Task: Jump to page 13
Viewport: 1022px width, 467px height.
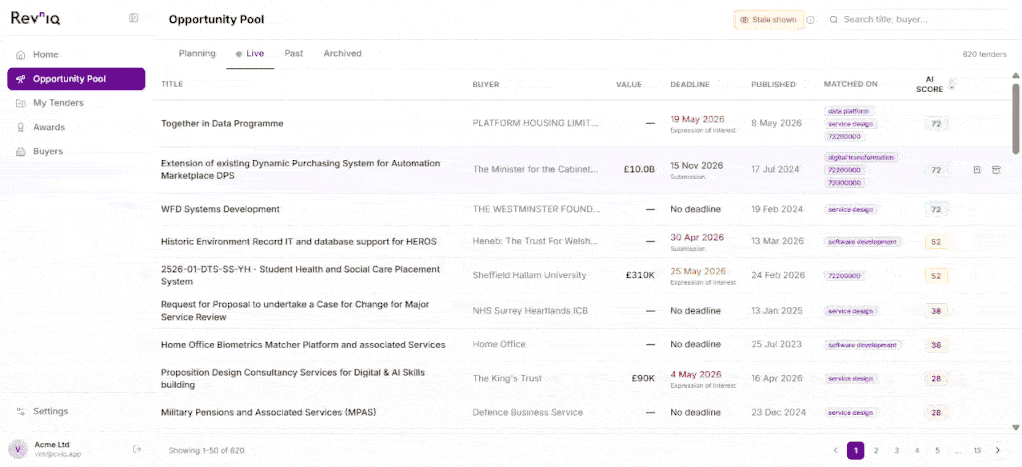Action: point(977,451)
